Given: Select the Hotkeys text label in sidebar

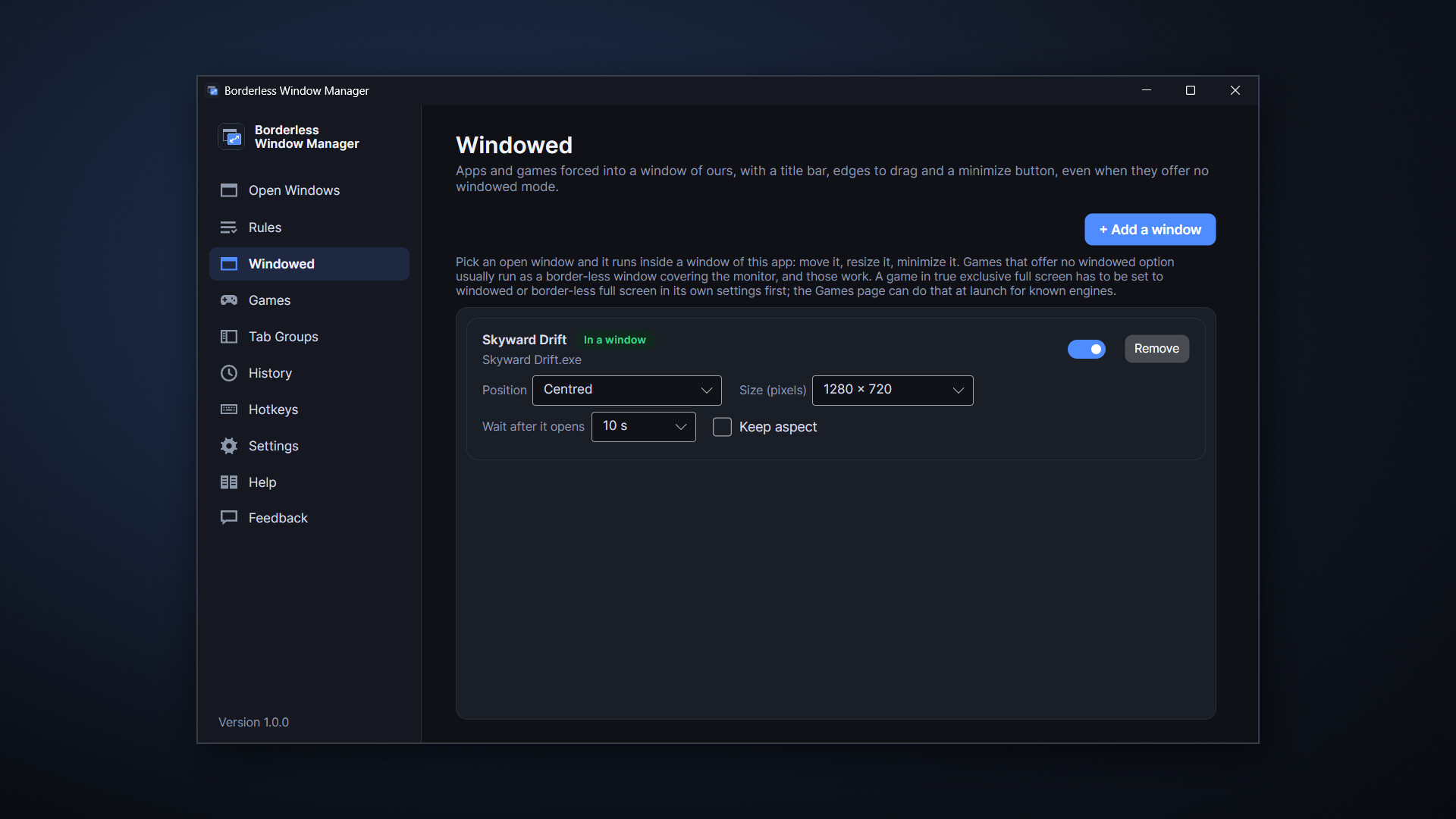Looking at the screenshot, I should (x=273, y=409).
